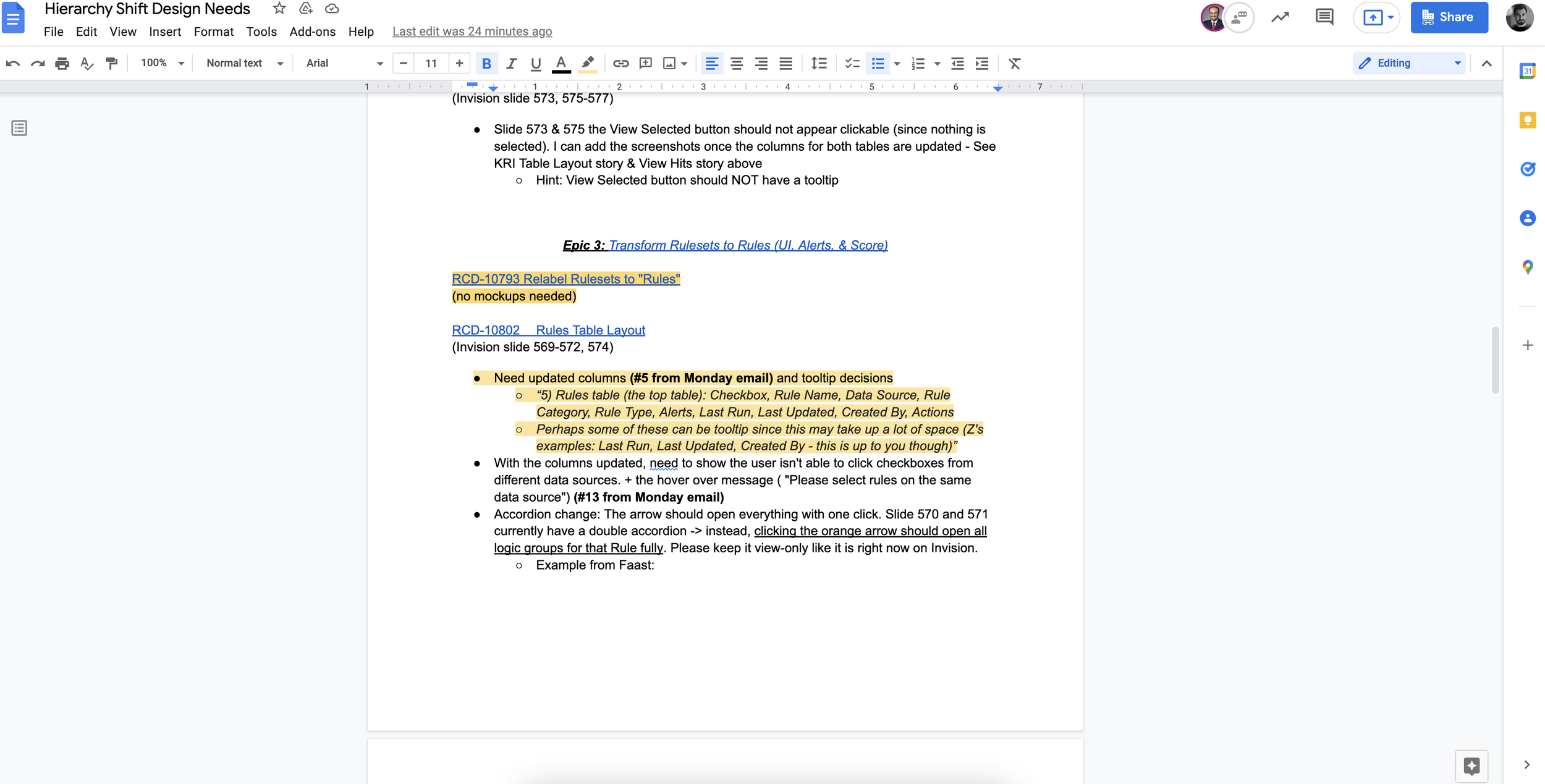Open the Format menu
This screenshot has width=1545, height=784.
(x=213, y=32)
